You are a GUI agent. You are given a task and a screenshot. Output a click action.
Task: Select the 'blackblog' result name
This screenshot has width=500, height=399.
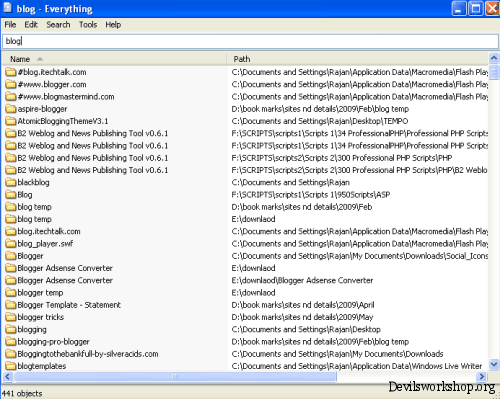pyautogui.click(x=33, y=182)
